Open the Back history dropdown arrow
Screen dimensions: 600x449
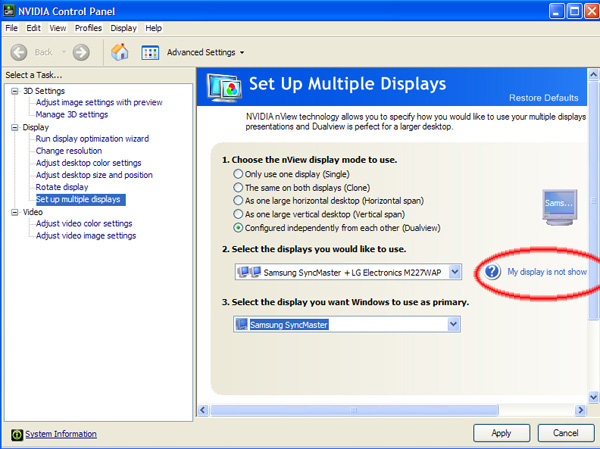click(64, 52)
